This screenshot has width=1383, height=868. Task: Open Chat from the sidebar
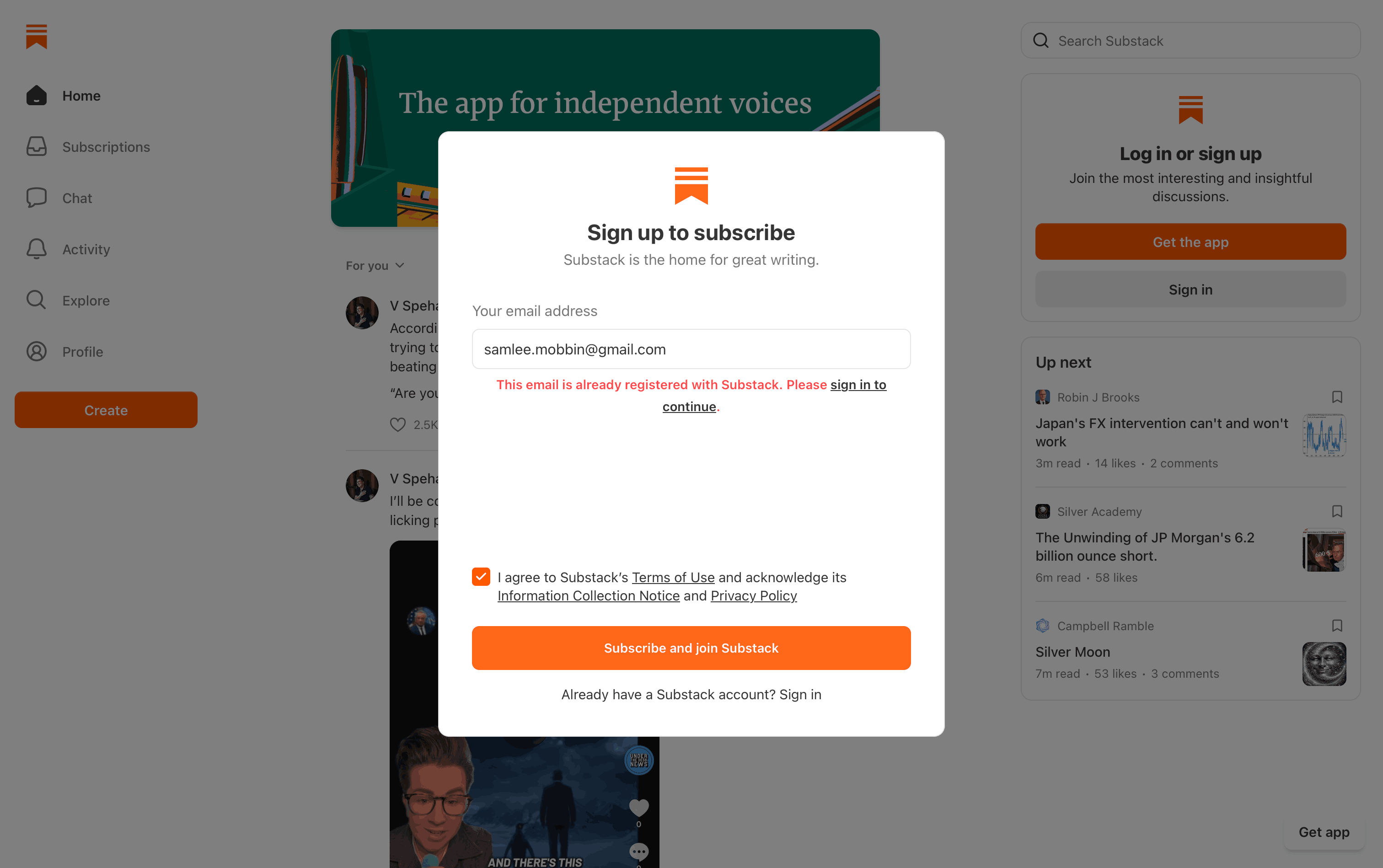pyautogui.click(x=77, y=198)
